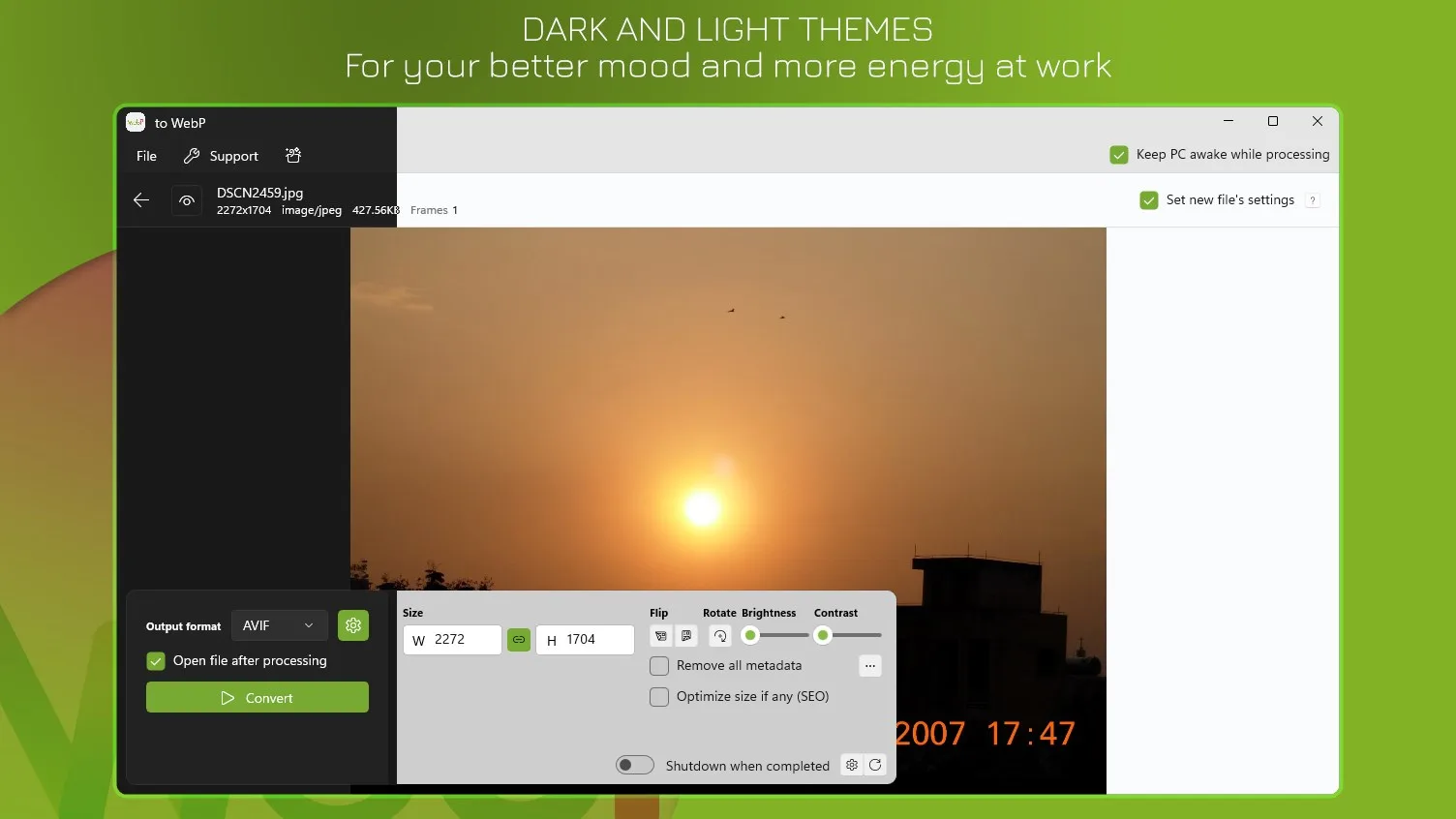Check Remove all metadata

tap(659, 666)
